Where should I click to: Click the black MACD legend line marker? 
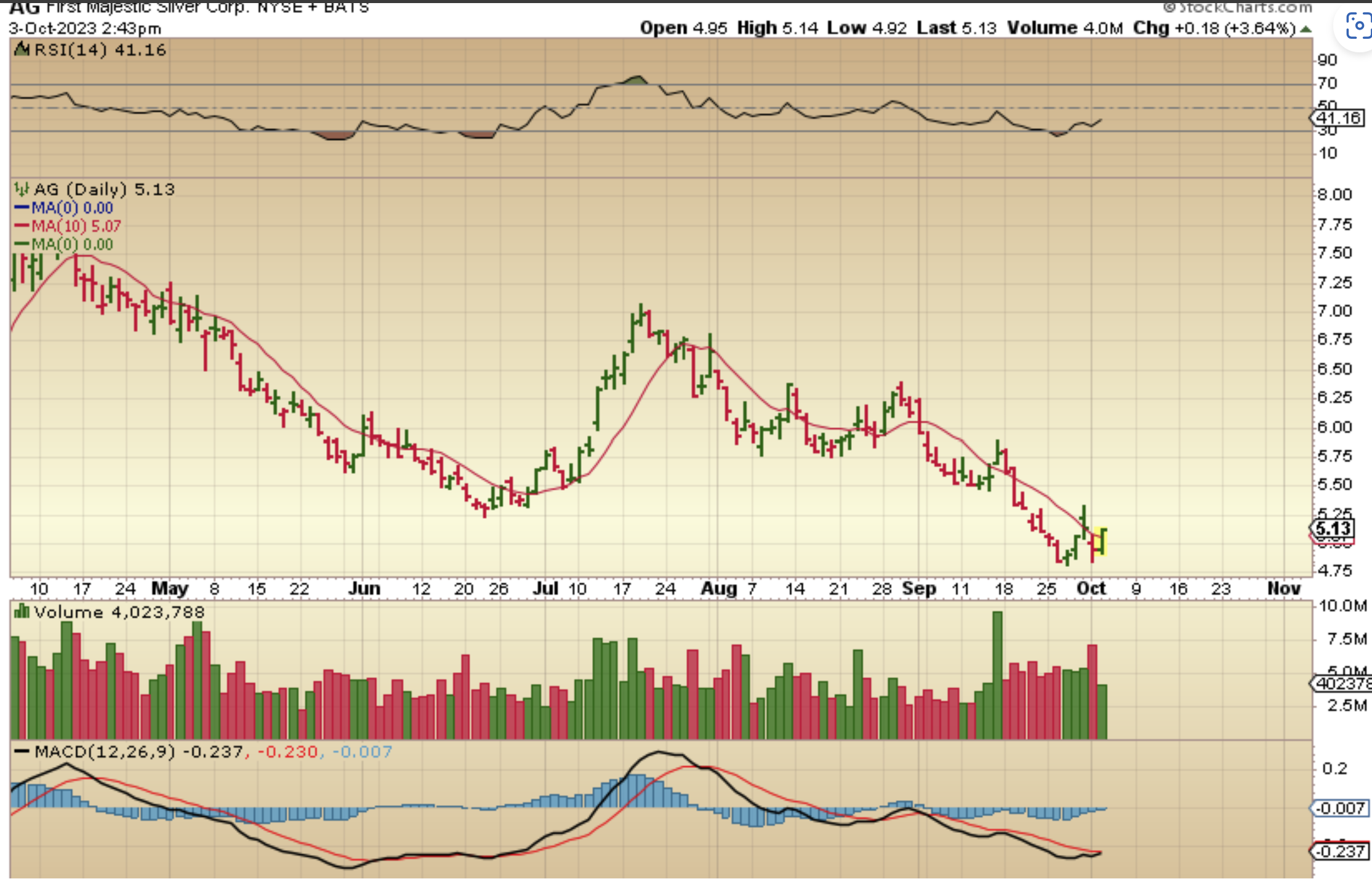pos(22,752)
